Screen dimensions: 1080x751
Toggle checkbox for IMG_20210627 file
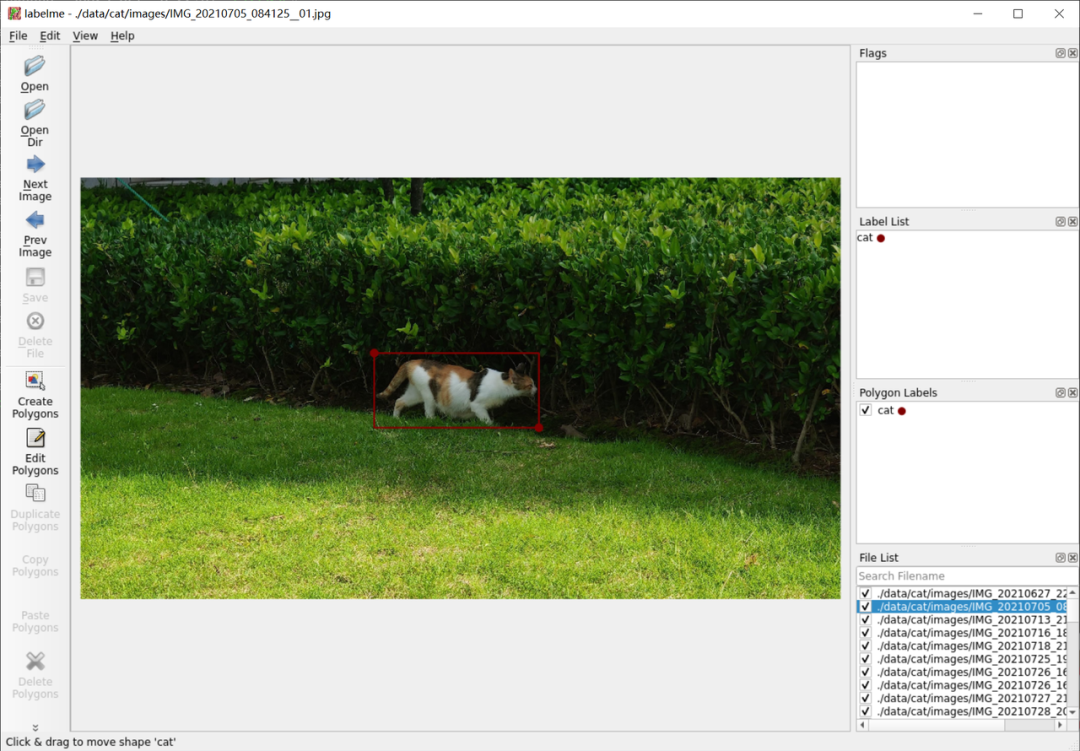click(866, 593)
